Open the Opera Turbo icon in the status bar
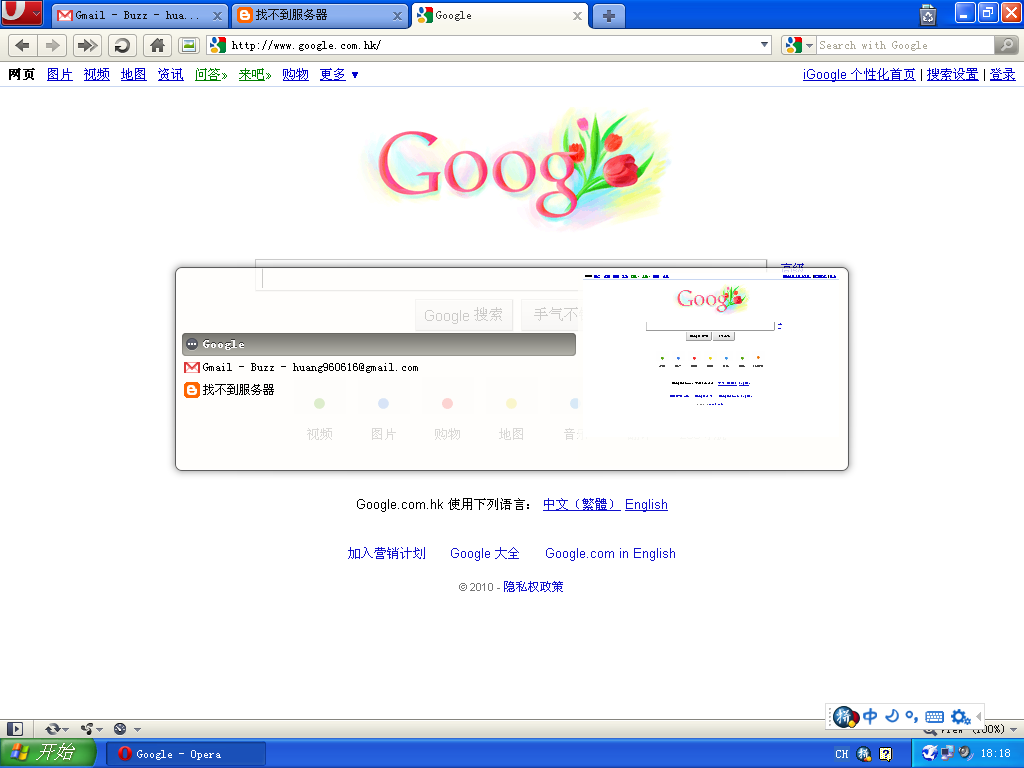1024x768 pixels. 120,729
